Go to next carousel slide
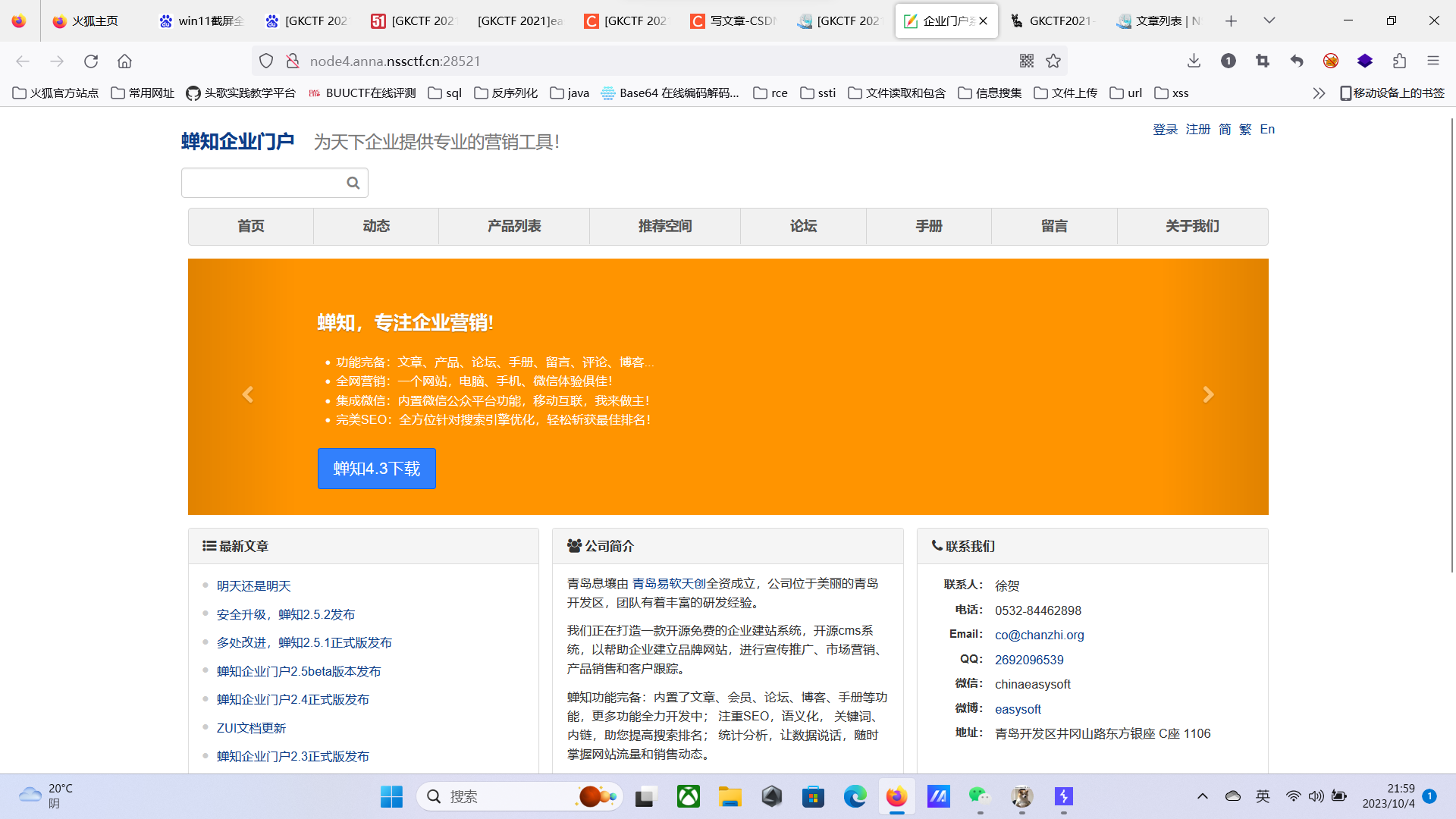This screenshot has height=819, width=1456. point(1208,394)
